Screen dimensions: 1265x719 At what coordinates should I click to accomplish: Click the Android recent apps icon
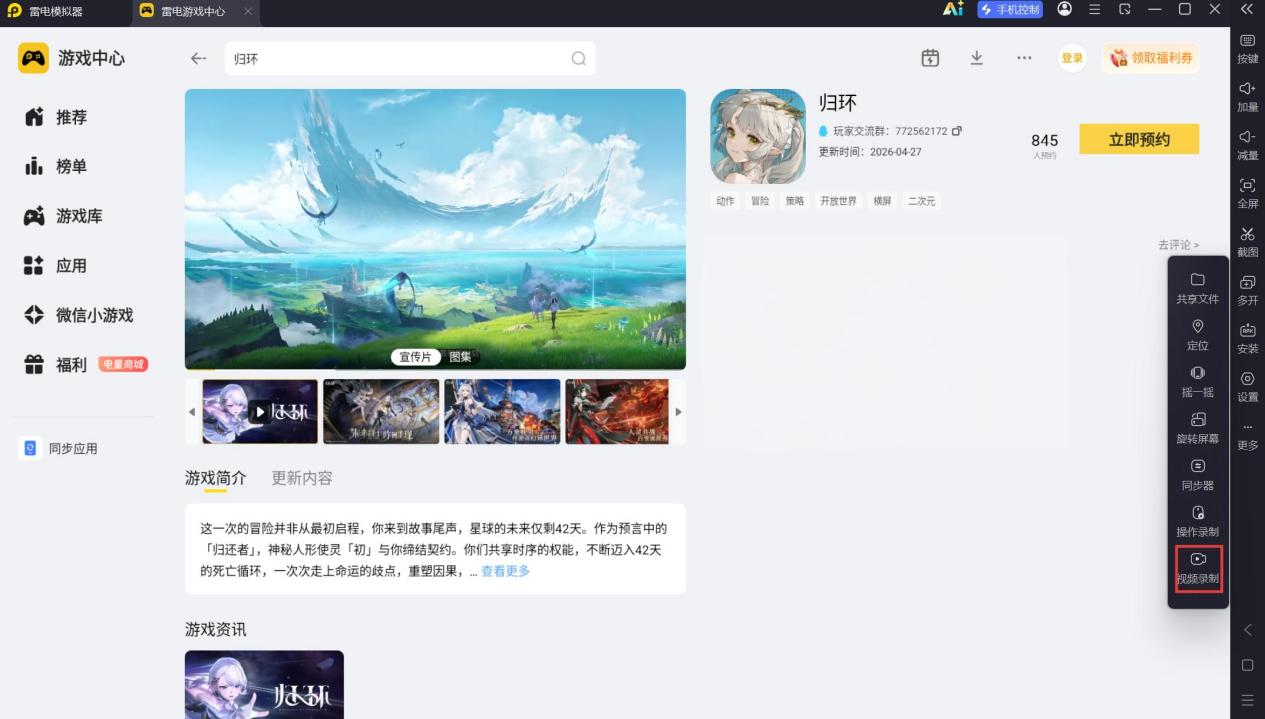click(x=1247, y=700)
